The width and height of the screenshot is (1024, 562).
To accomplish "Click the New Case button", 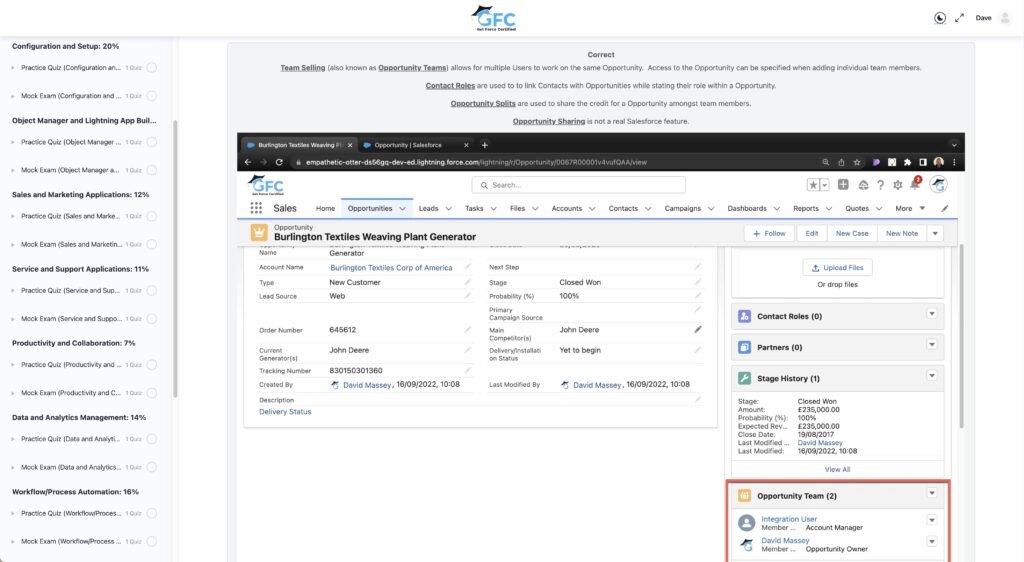I will click(852, 233).
